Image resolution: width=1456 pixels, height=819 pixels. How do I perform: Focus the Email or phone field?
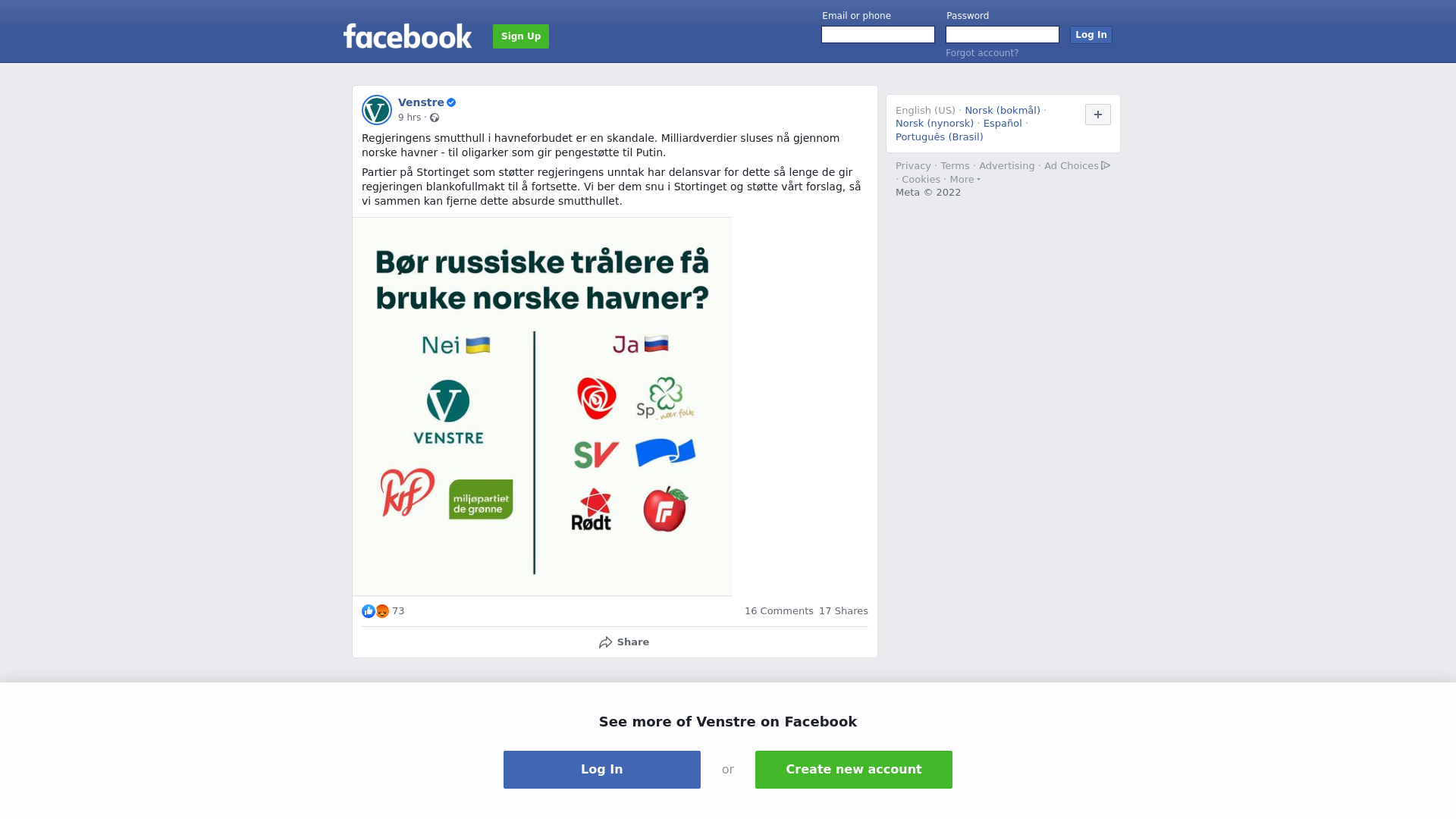(x=878, y=35)
